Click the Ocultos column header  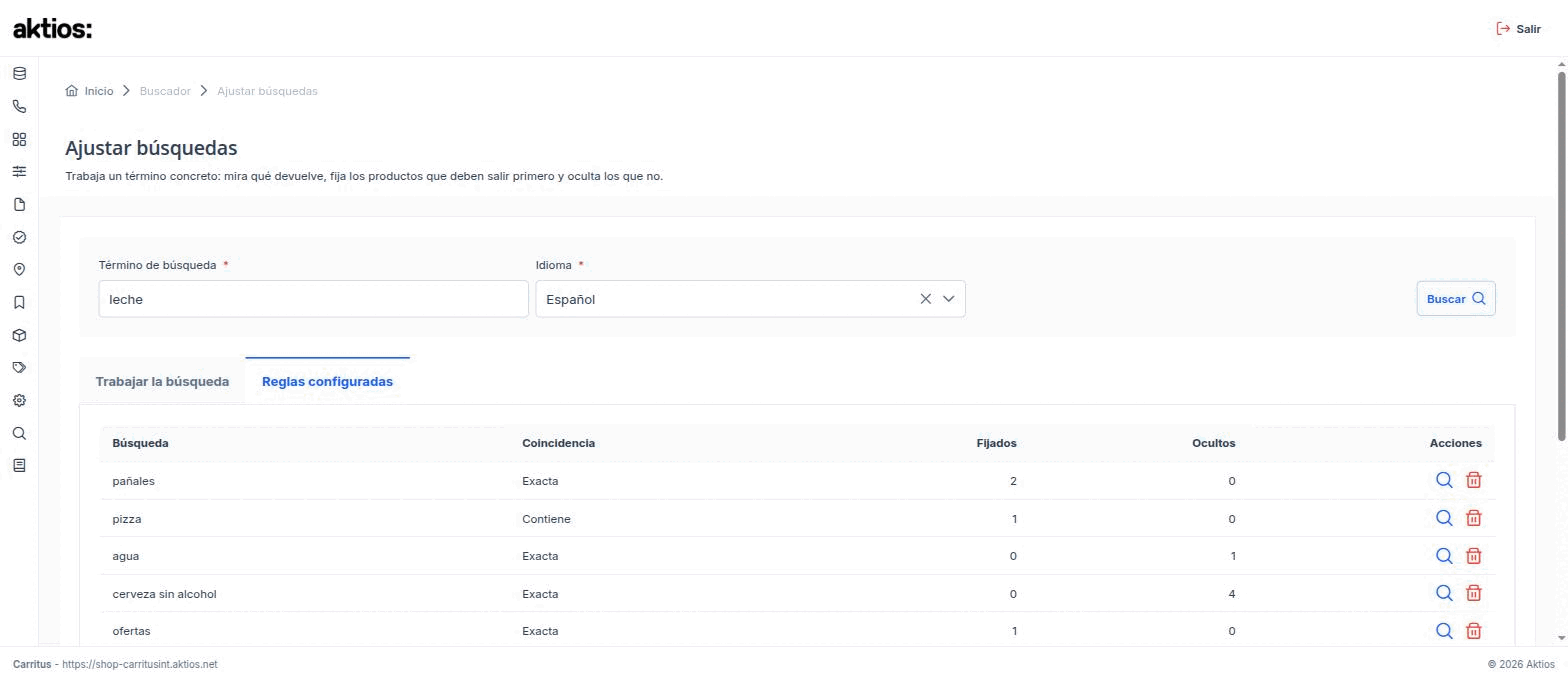[x=1213, y=443]
